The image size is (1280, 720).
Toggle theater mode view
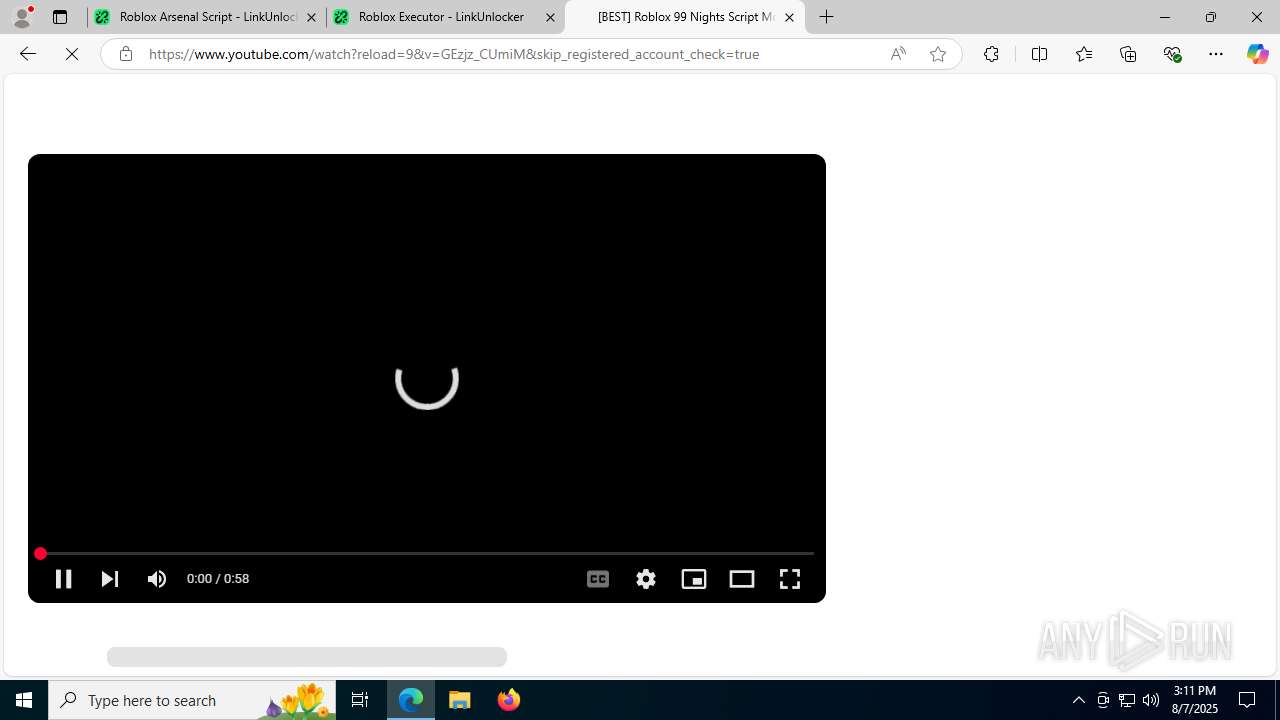click(x=742, y=579)
